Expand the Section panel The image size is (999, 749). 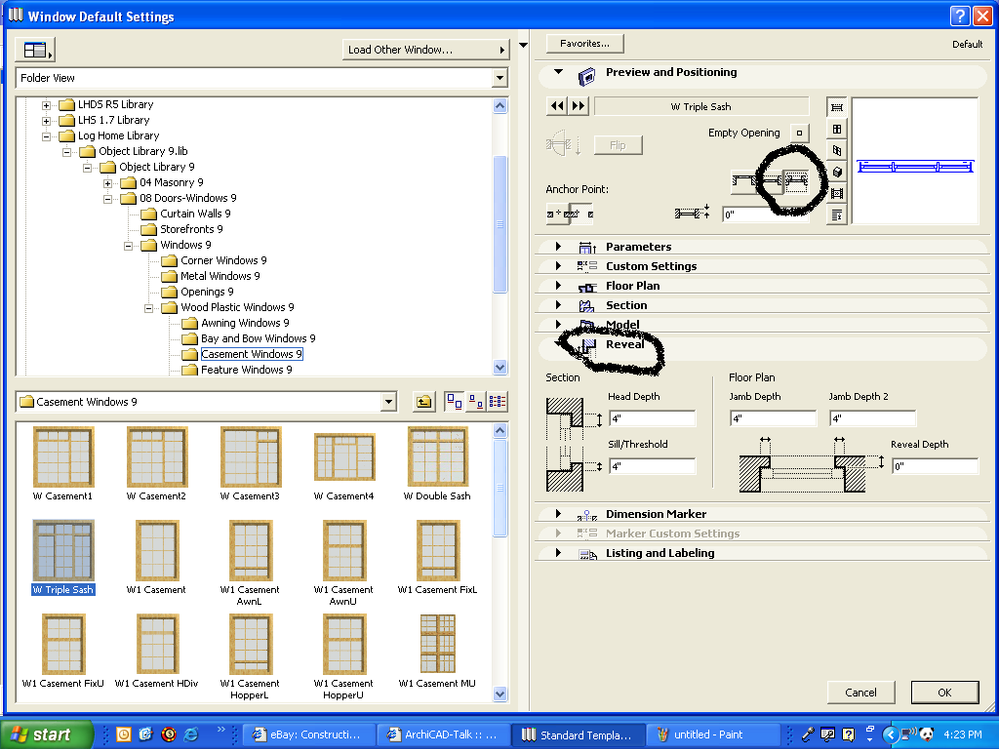[x=558, y=304]
